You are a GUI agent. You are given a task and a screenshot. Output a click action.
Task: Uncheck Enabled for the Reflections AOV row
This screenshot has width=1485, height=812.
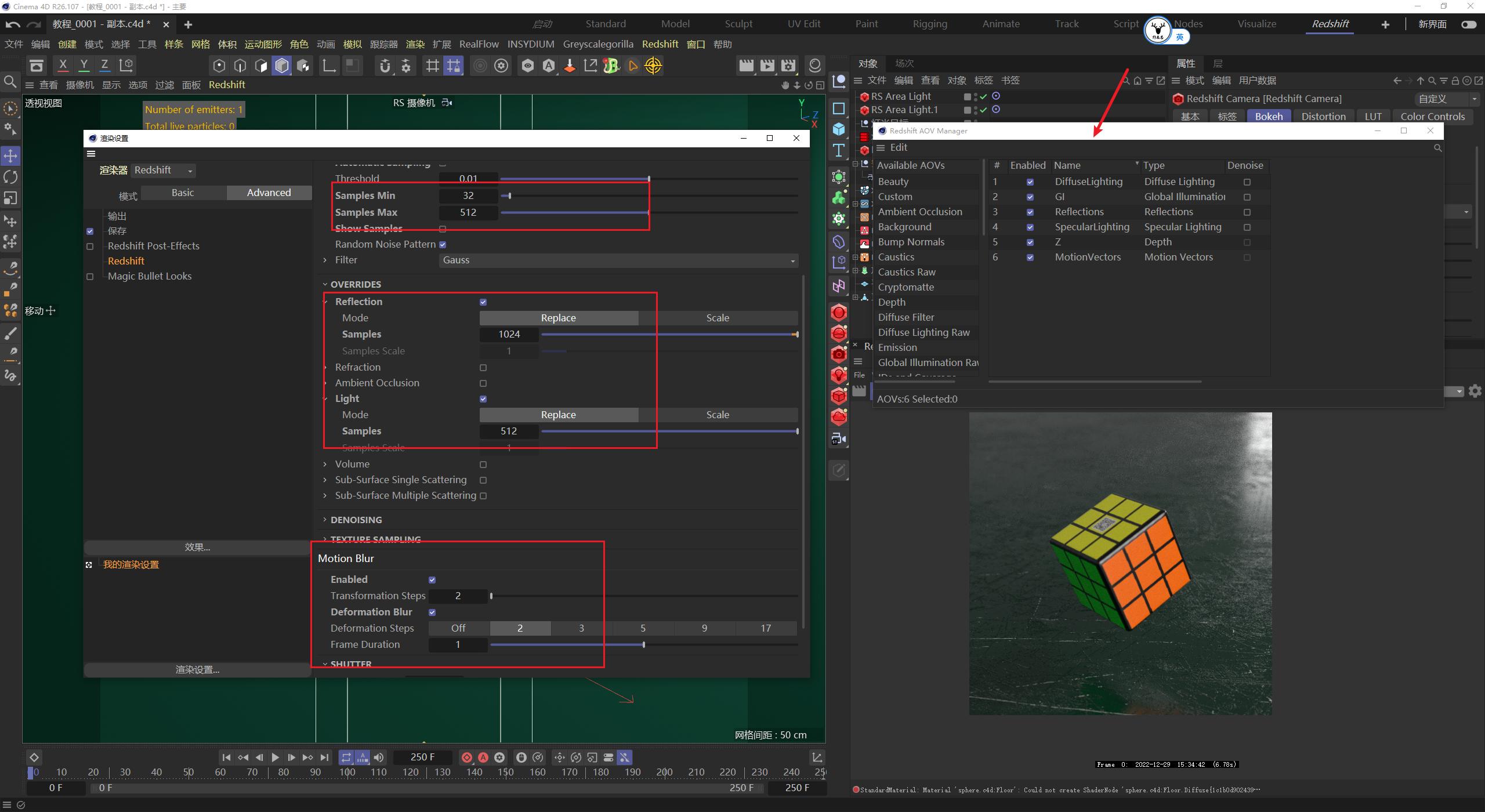(1030, 212)
